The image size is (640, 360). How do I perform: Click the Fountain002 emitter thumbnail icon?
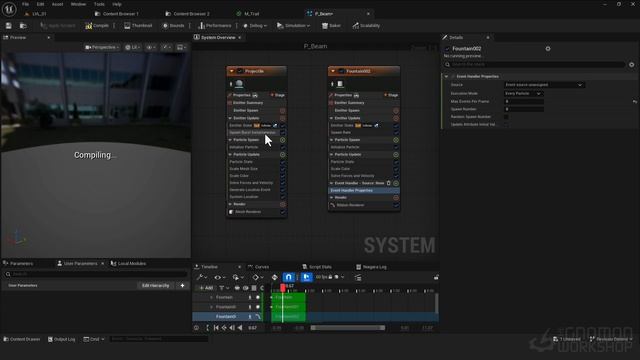[x=340, y=84]
